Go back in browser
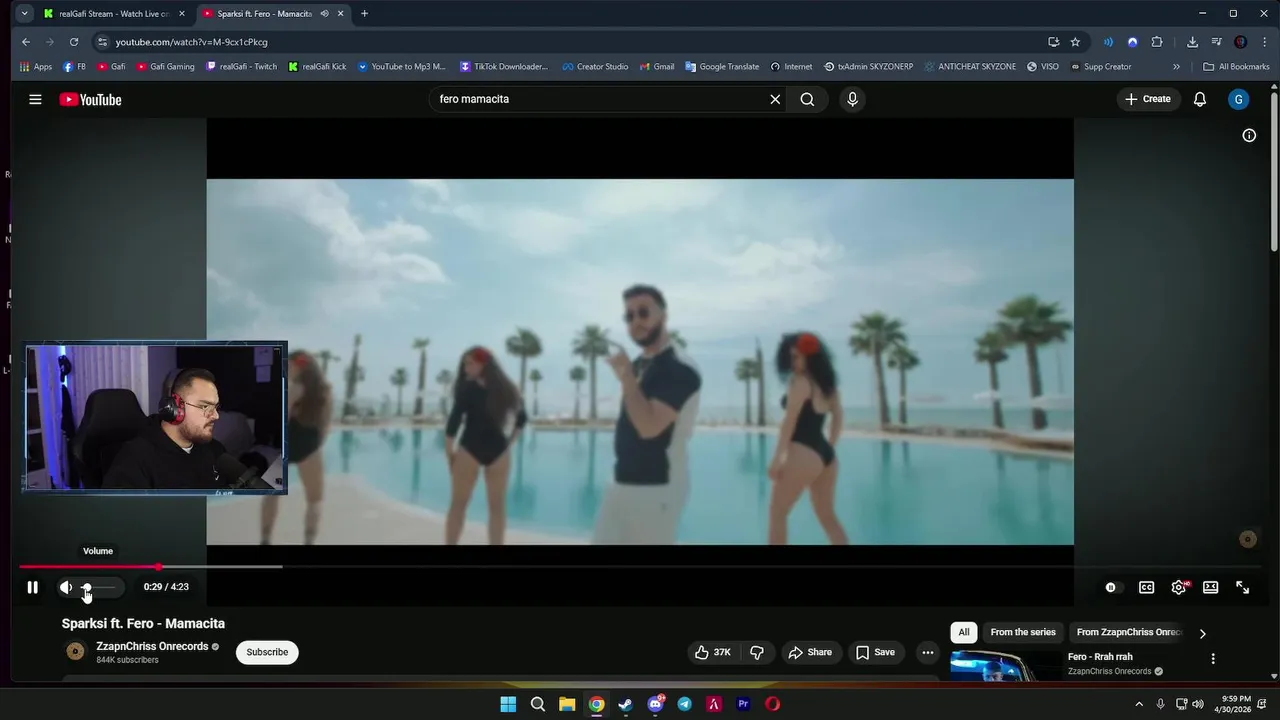Image resolution: width=1280 pixels, height=720 pixels. coord(26,42)
